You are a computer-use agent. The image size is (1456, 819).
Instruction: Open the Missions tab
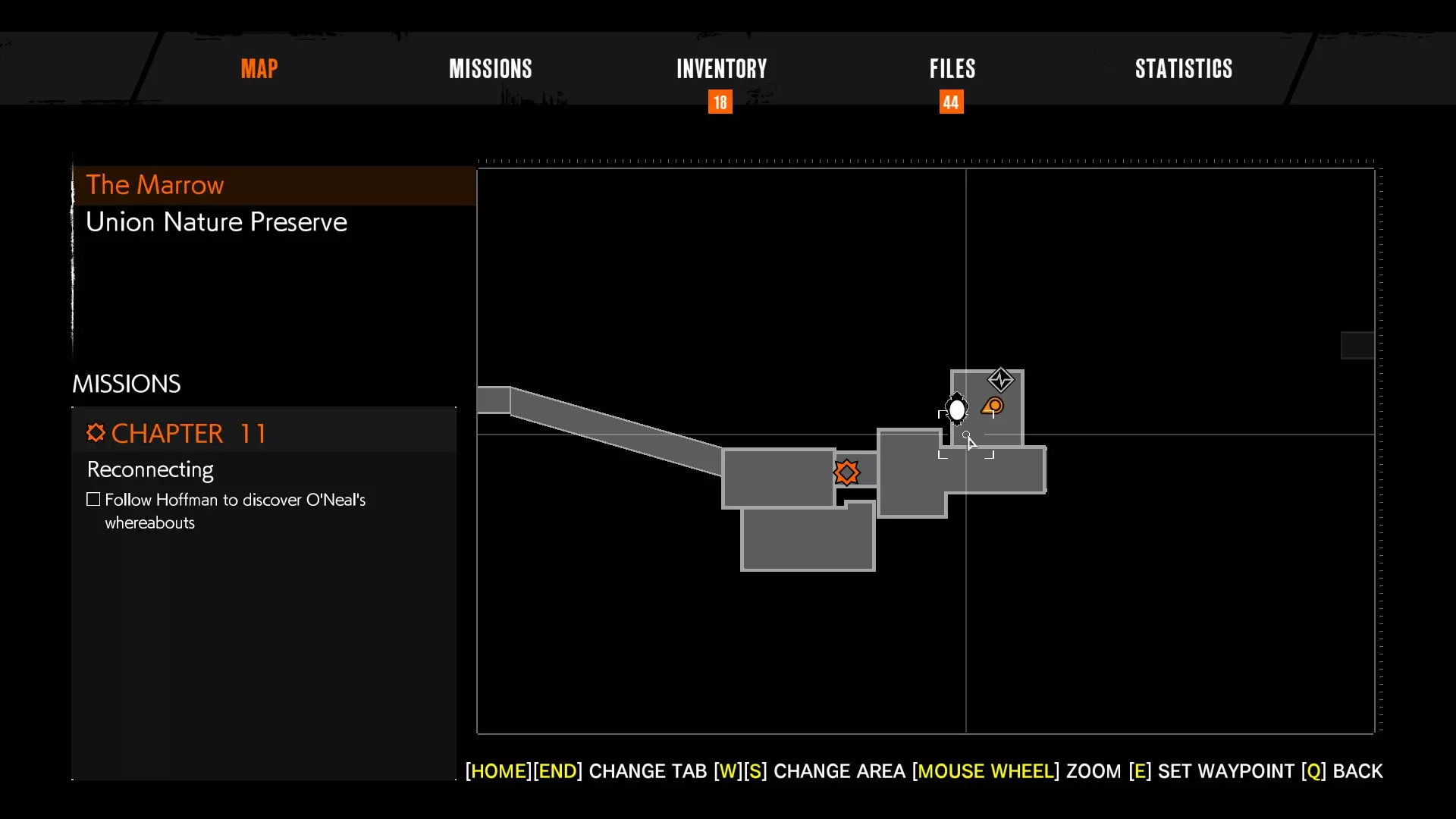[x=490, y=69]
